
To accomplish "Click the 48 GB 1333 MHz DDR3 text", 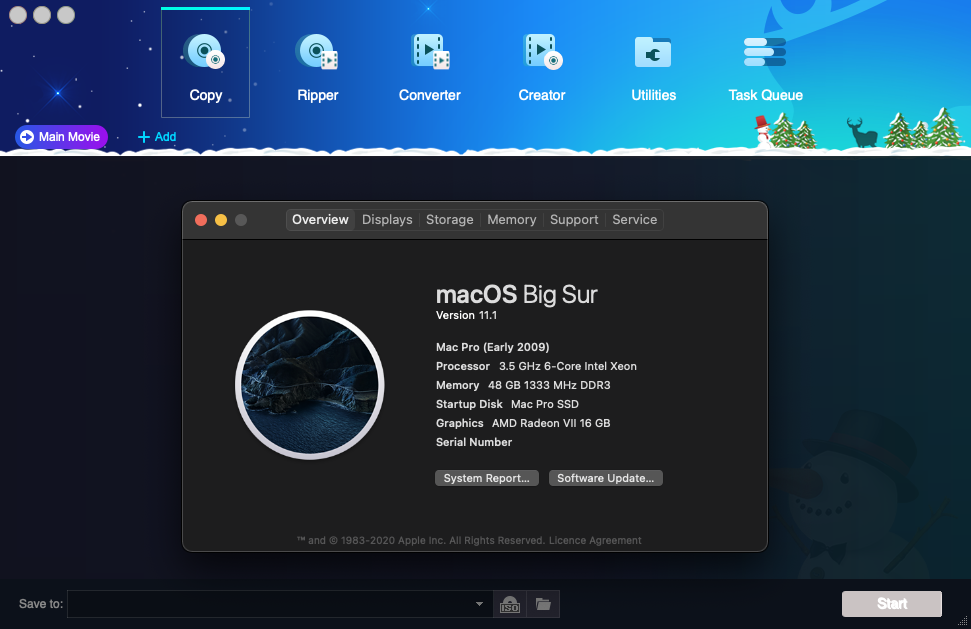I will click(549, 385).
